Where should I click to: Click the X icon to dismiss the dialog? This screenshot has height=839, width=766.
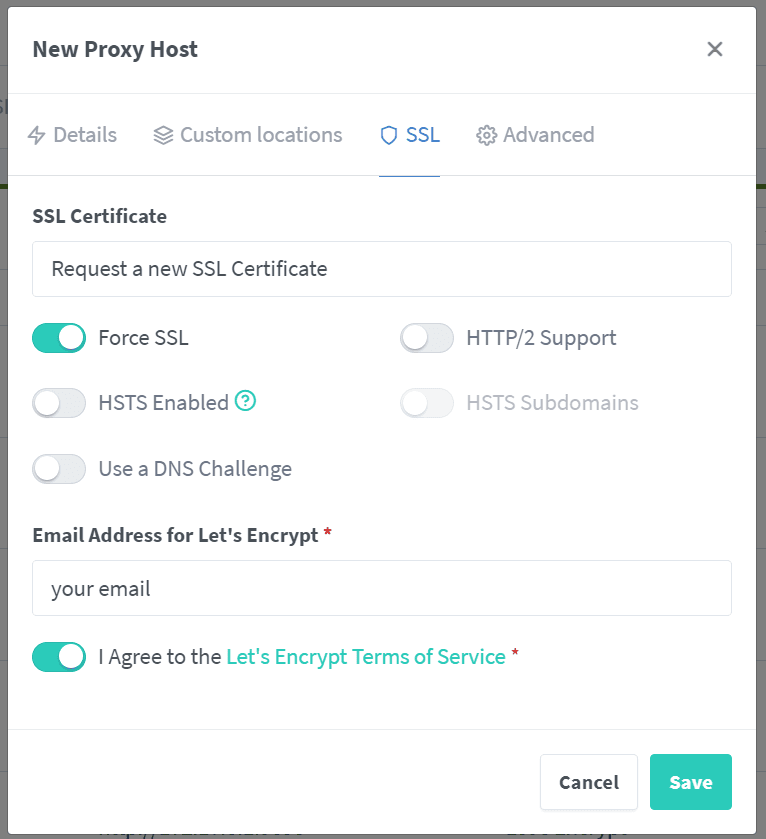(x=715, y=48)
